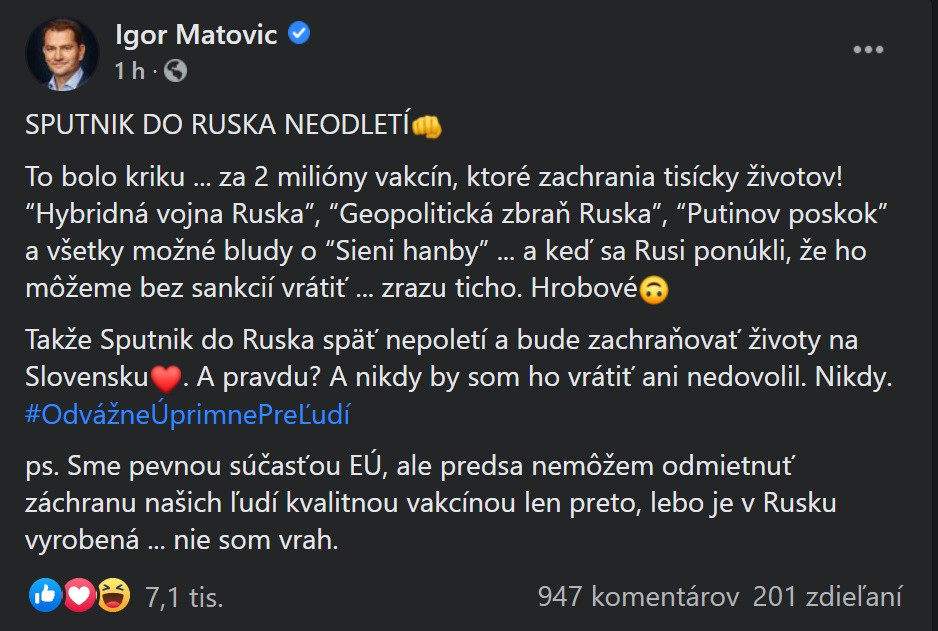Viewport: 938px width, 631px height.
Task: Open the post's "1 h" timestamp
Action: 130,71
